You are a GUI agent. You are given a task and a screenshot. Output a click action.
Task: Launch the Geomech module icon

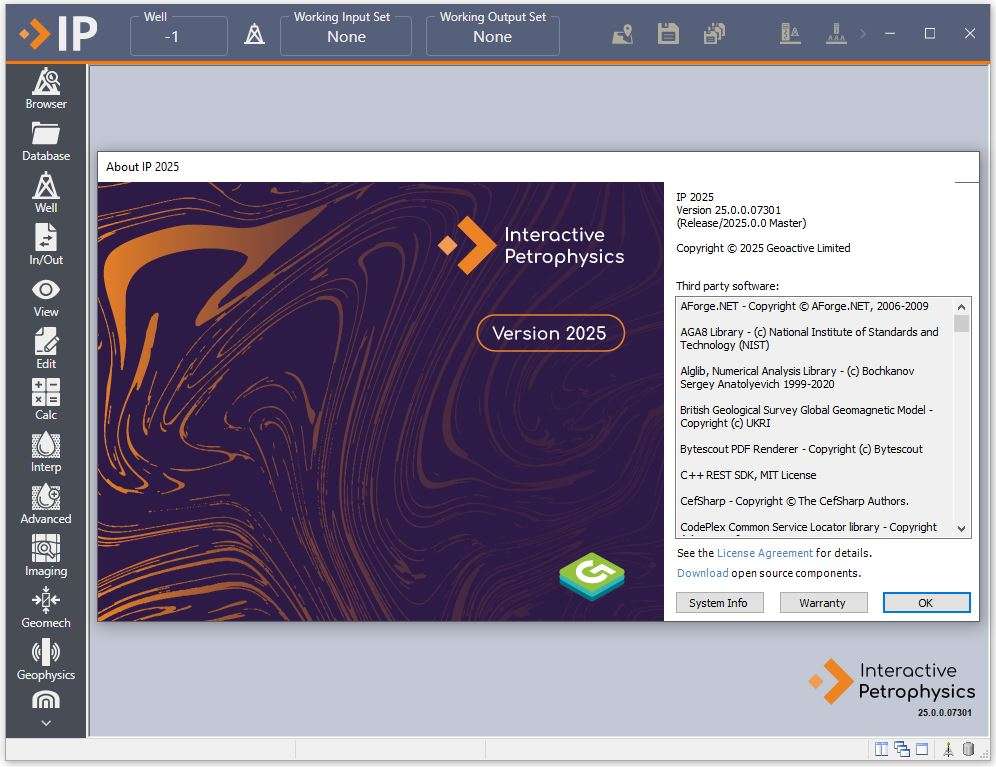coord(46,608)
